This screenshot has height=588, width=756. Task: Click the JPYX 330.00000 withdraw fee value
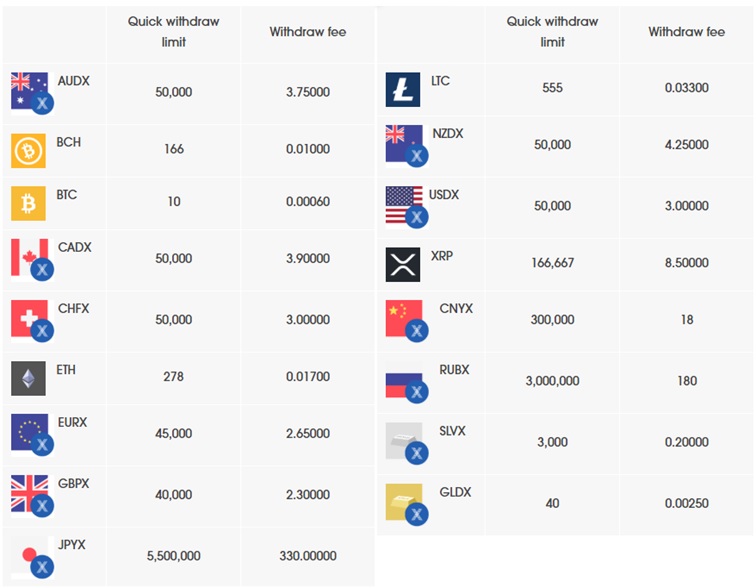(308, 556)
